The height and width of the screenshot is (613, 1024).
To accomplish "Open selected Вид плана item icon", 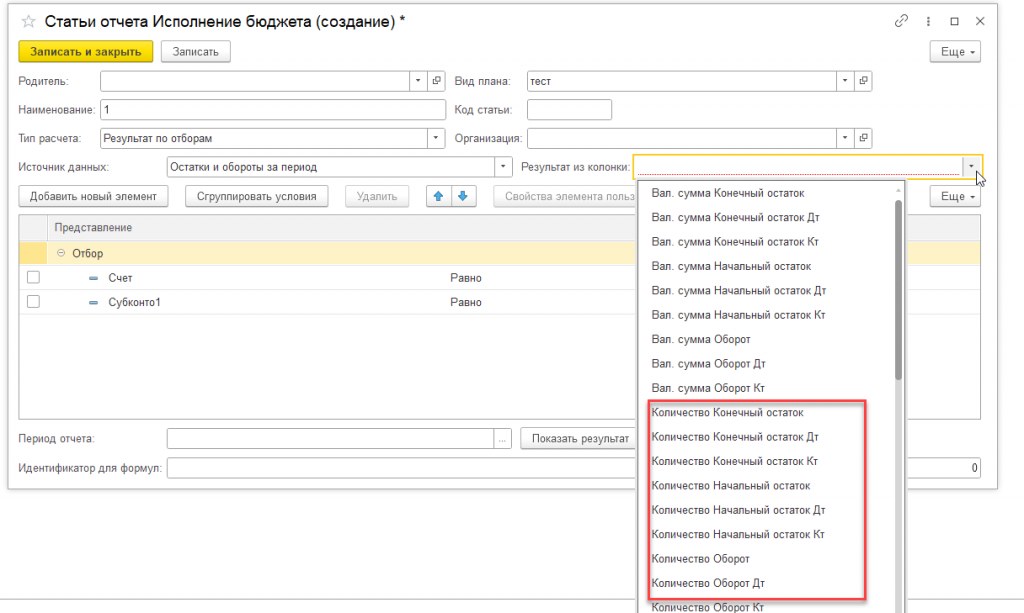I will point(863,81).
